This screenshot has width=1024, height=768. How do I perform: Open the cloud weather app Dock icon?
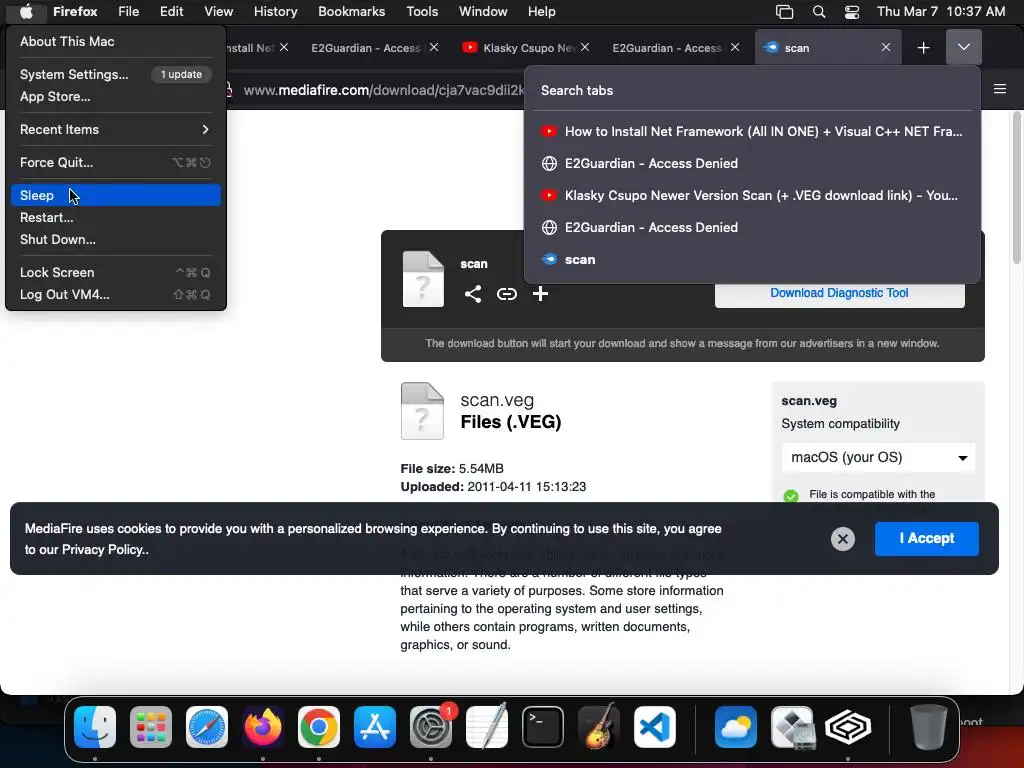point(736,726)
